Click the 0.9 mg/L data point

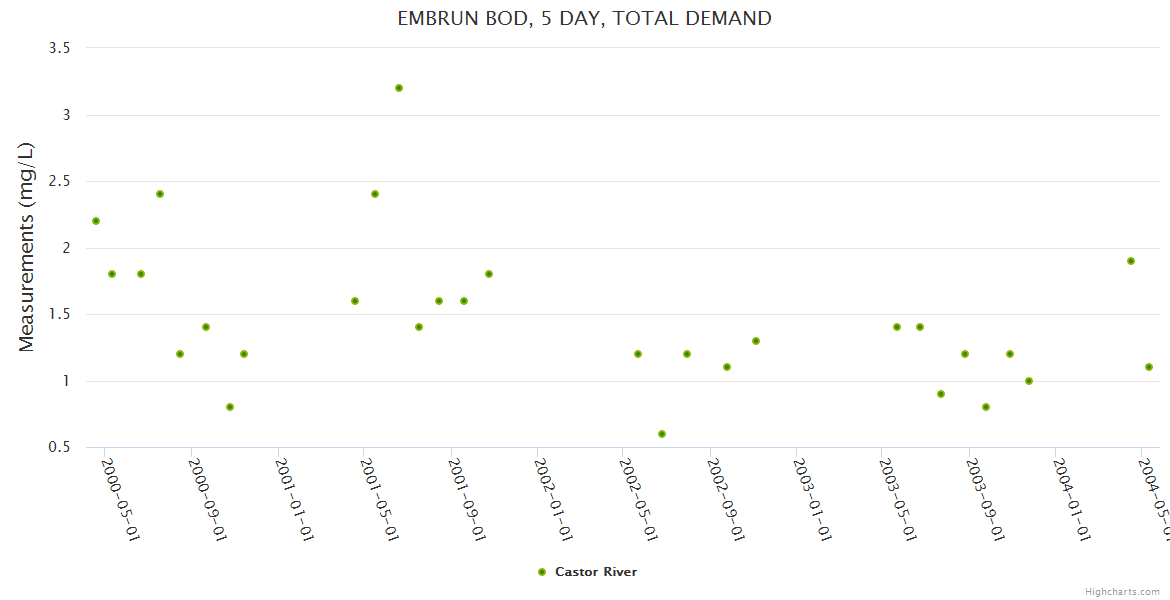click(941, 394)
